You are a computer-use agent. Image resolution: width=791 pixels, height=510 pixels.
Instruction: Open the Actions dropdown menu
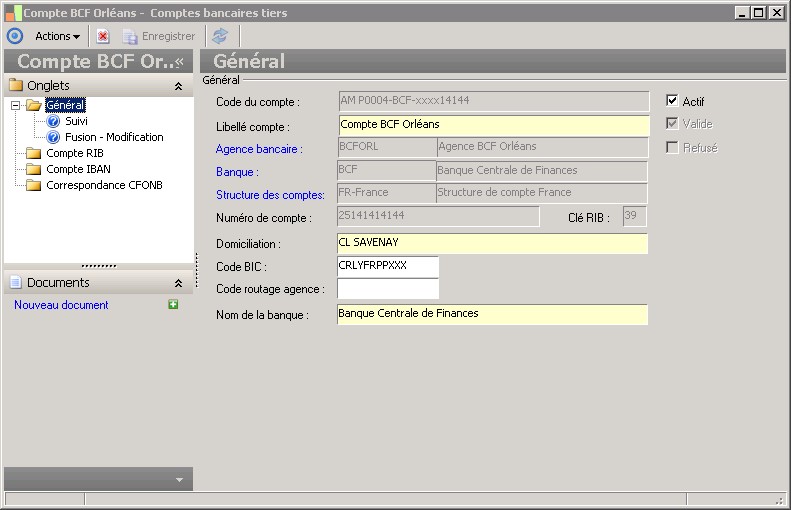pos(57,36)
